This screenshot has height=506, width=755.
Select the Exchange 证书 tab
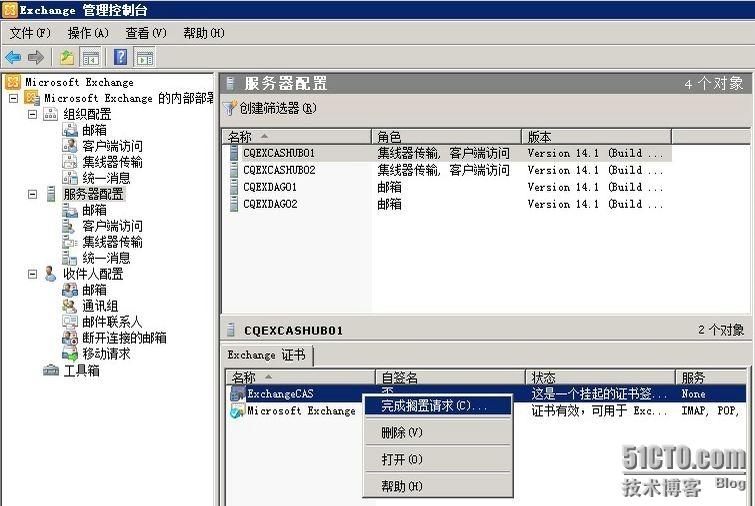[x=267, y=355]
